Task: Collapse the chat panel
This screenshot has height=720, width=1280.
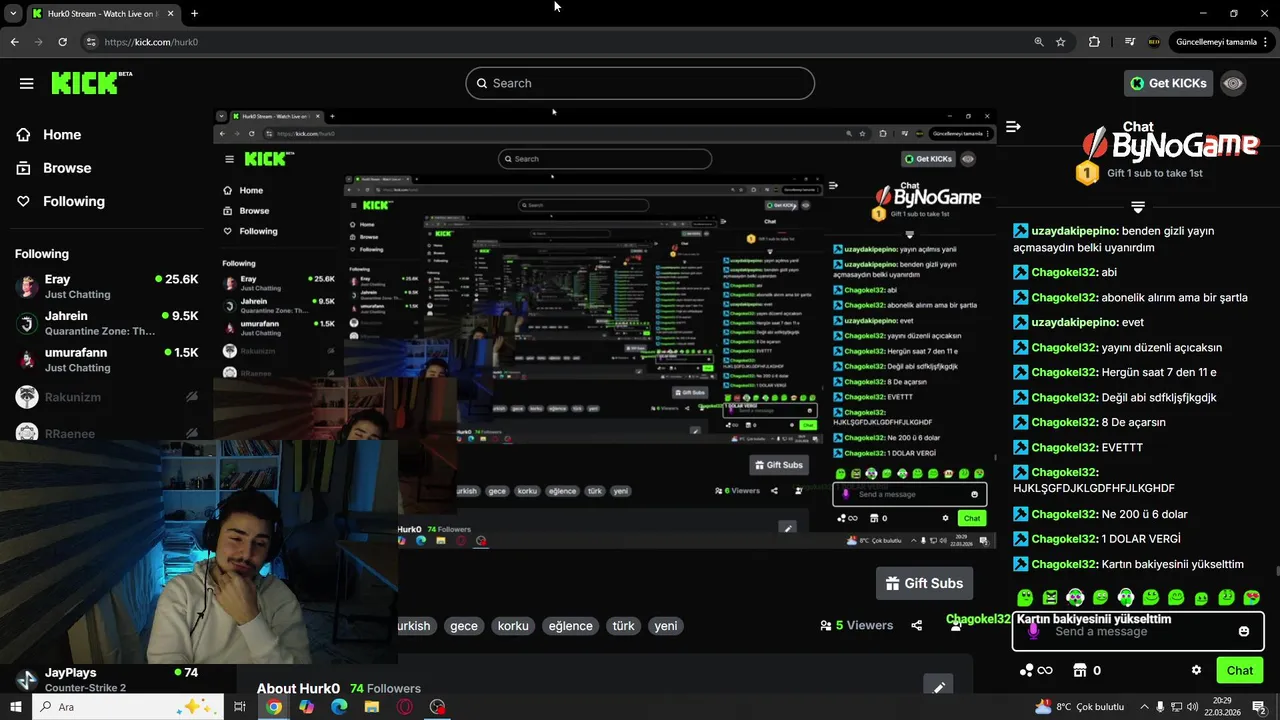Action: tap(1013, 127)
